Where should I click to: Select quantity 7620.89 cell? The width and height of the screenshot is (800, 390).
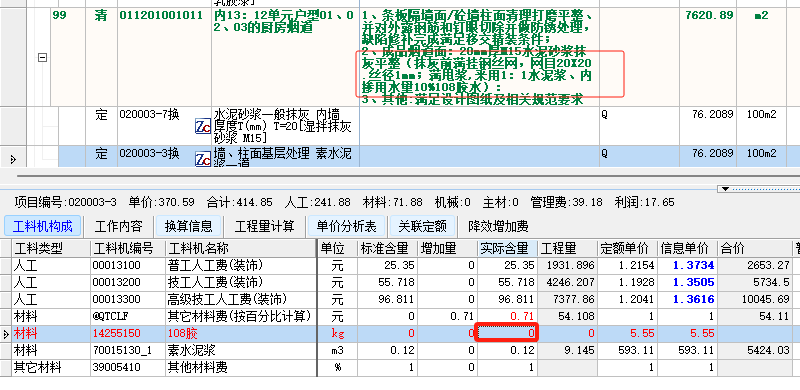click(x=708, y=15)
